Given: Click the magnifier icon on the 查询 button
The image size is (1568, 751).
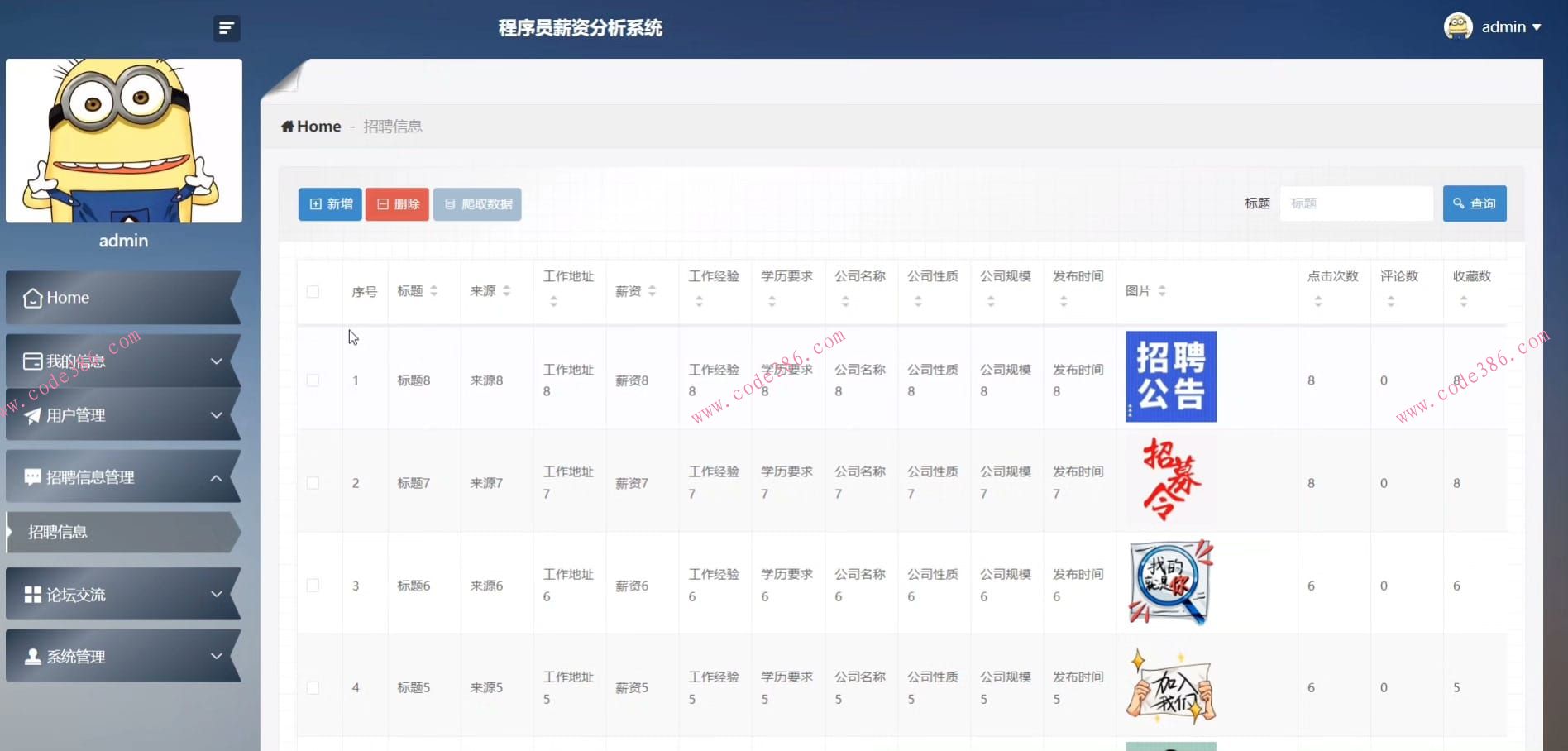Looking at the screenshot, I should [1459, 203].
